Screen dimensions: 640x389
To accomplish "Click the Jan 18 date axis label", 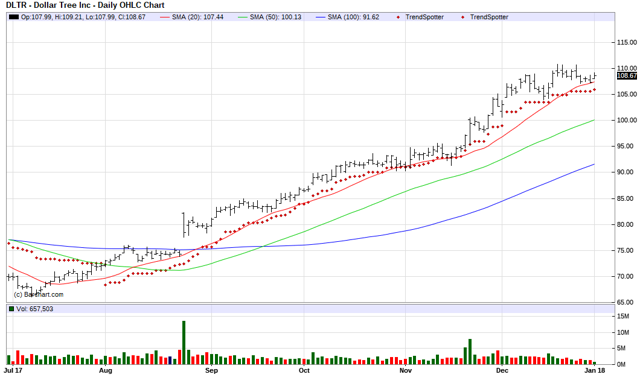I will tap(595, 371).
